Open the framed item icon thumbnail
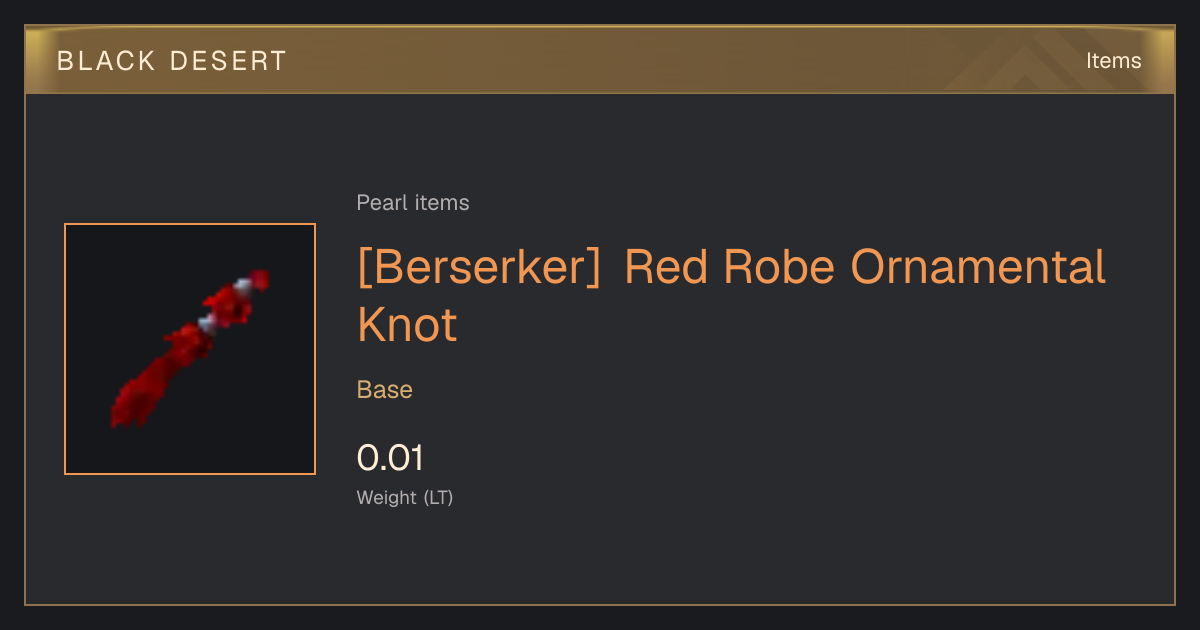This screenshot has height=630, width=1200. (190, 349)
